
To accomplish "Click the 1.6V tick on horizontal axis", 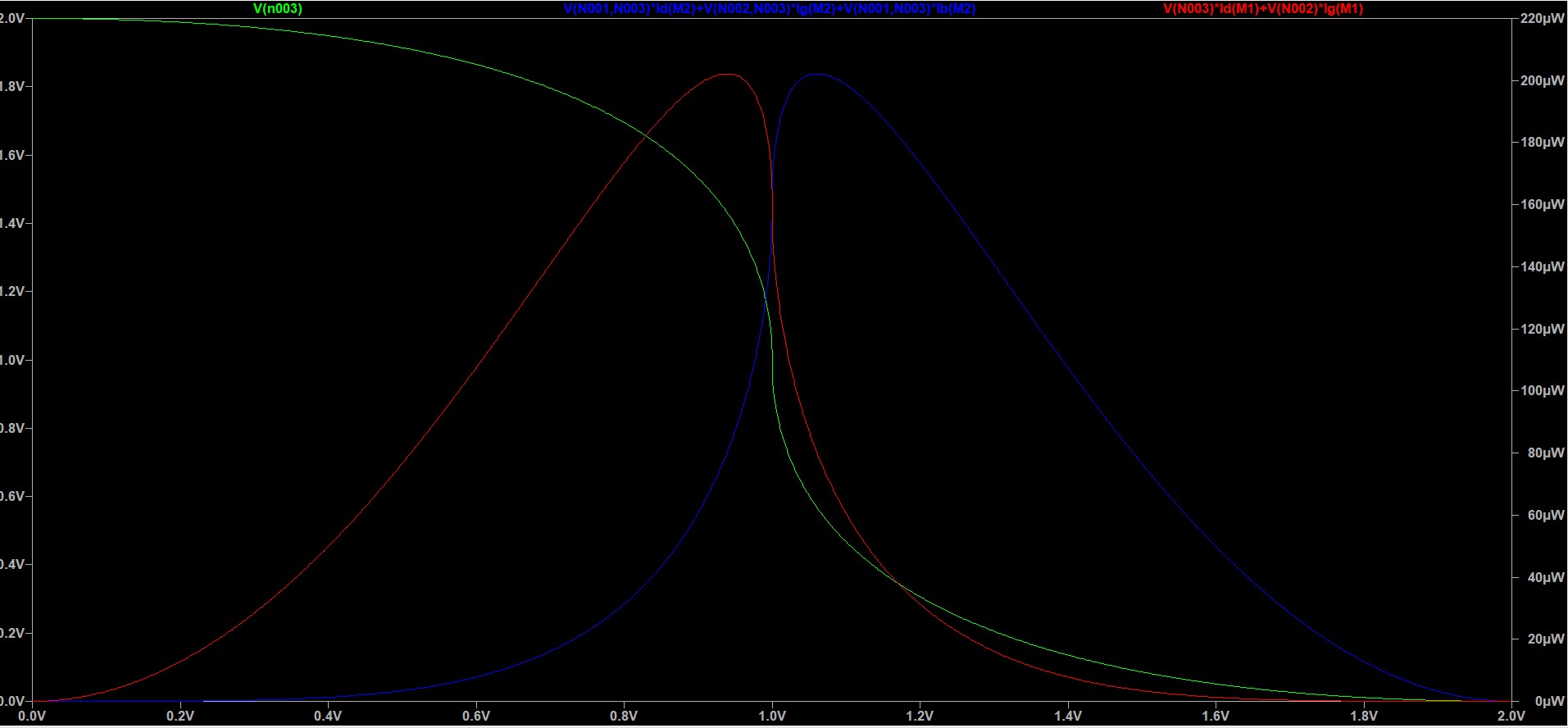I will point(1216,716).
